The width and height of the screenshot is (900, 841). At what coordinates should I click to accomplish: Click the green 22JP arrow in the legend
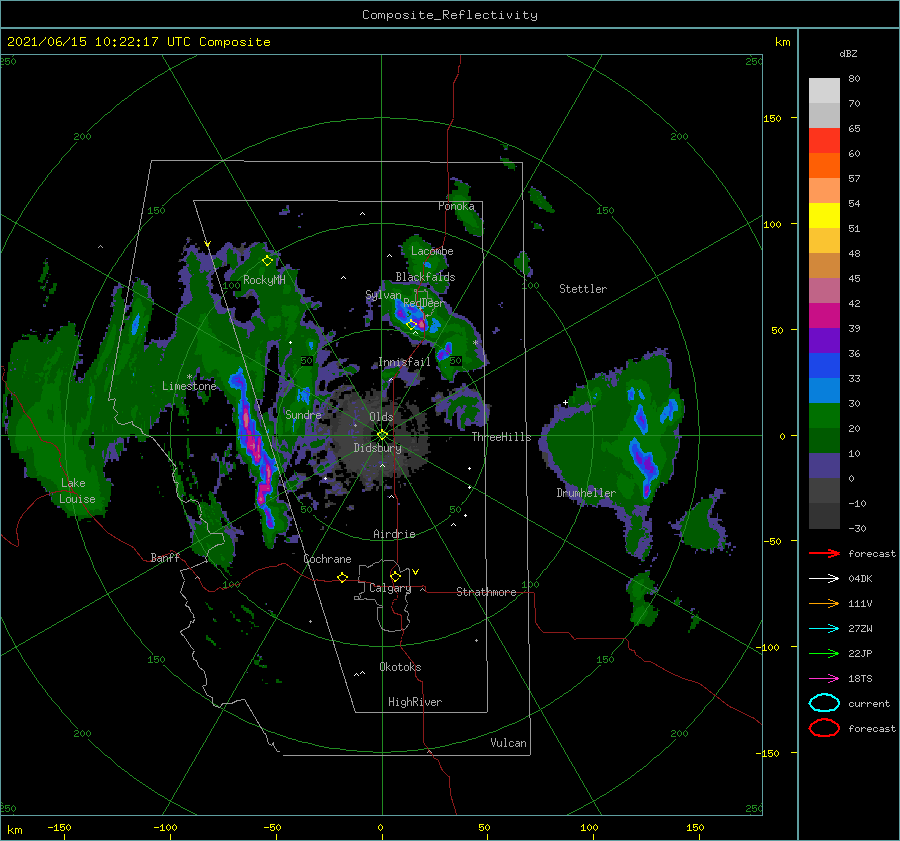pyautogui.click(x=824, y=653)
